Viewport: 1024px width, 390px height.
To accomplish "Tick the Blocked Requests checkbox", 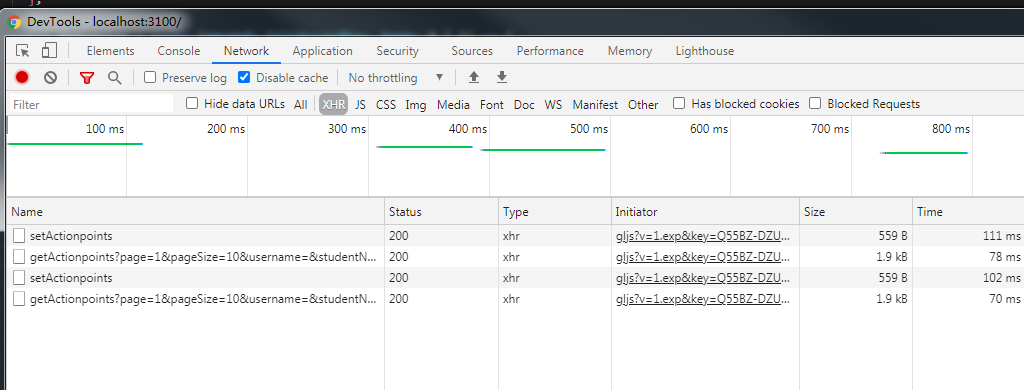I will click(x=815, y=103).
